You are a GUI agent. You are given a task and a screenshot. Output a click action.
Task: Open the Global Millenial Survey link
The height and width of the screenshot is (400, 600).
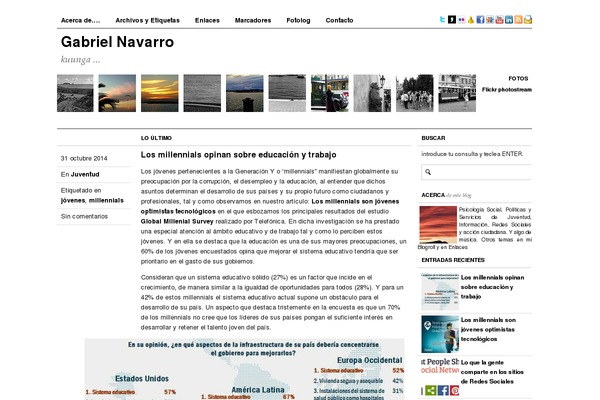[177, 221]
